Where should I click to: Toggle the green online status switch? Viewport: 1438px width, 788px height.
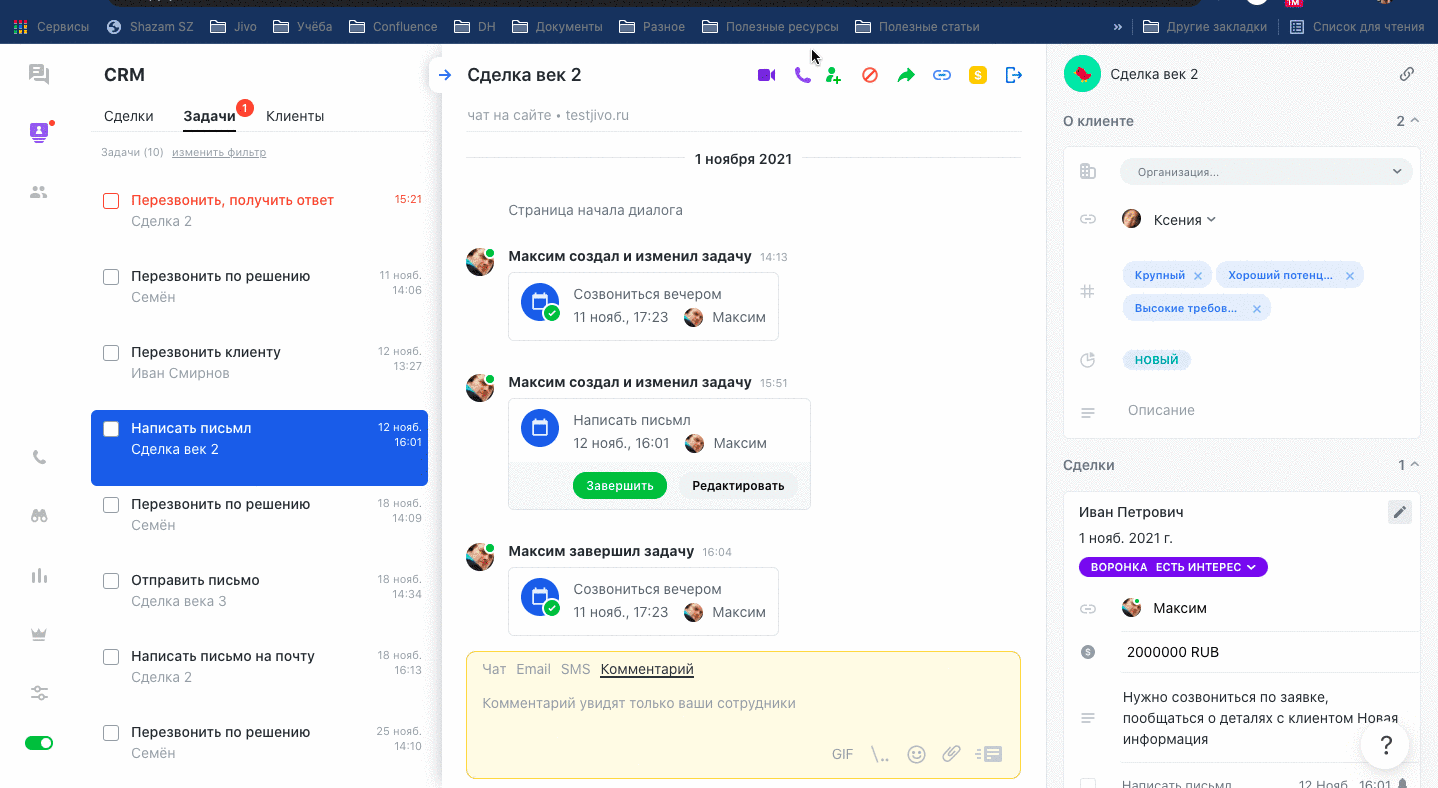click(39, 743)
